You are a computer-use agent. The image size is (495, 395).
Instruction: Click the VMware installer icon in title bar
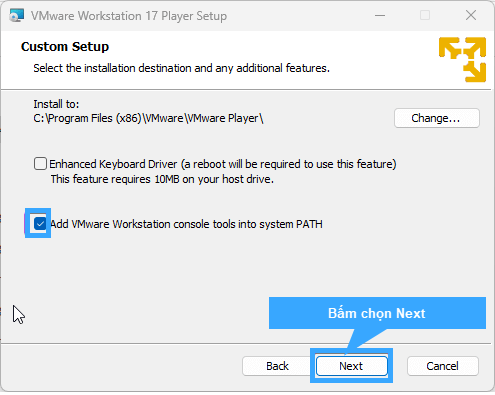pos(16,16)
